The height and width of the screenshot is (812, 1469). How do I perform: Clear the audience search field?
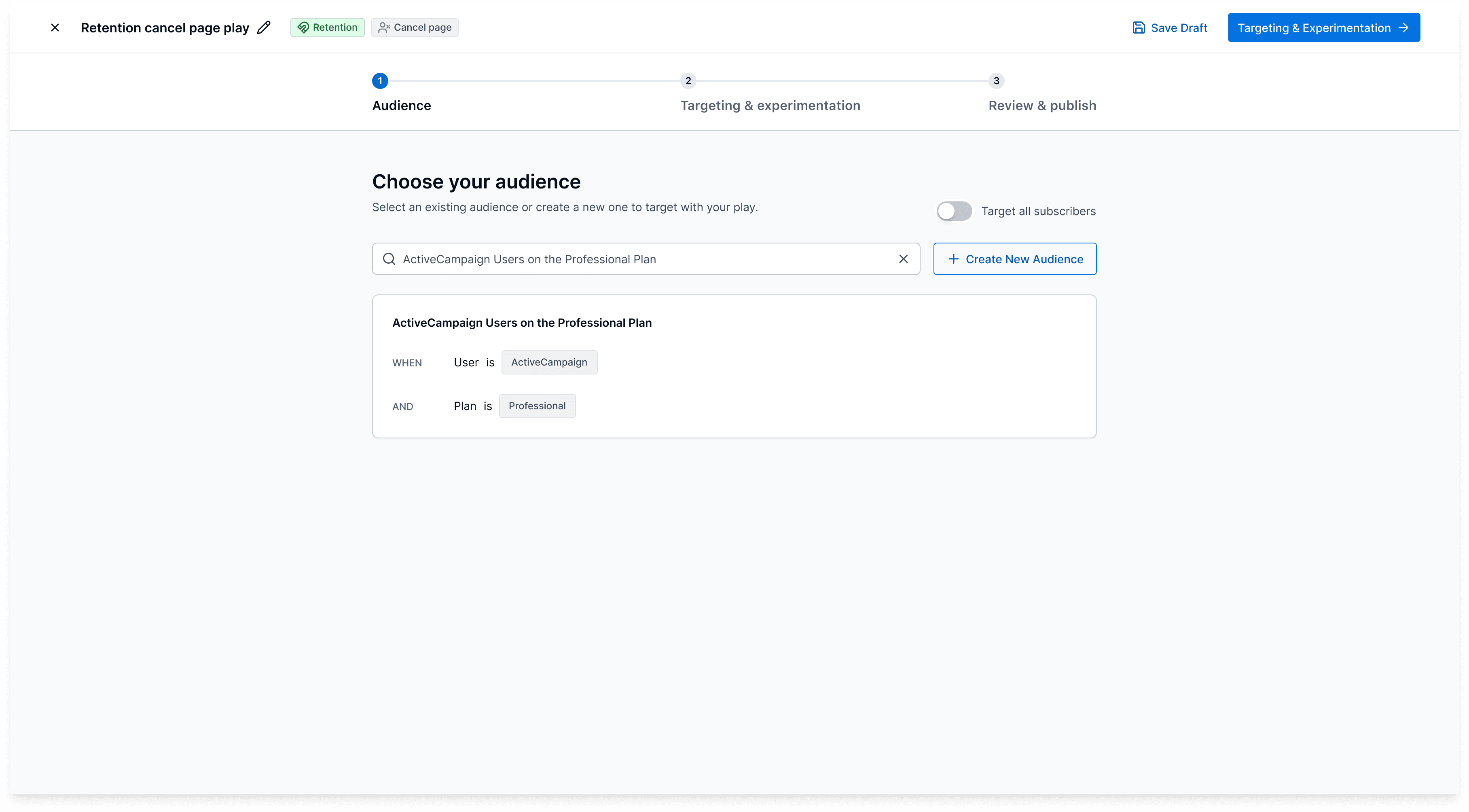coord(903,259)
